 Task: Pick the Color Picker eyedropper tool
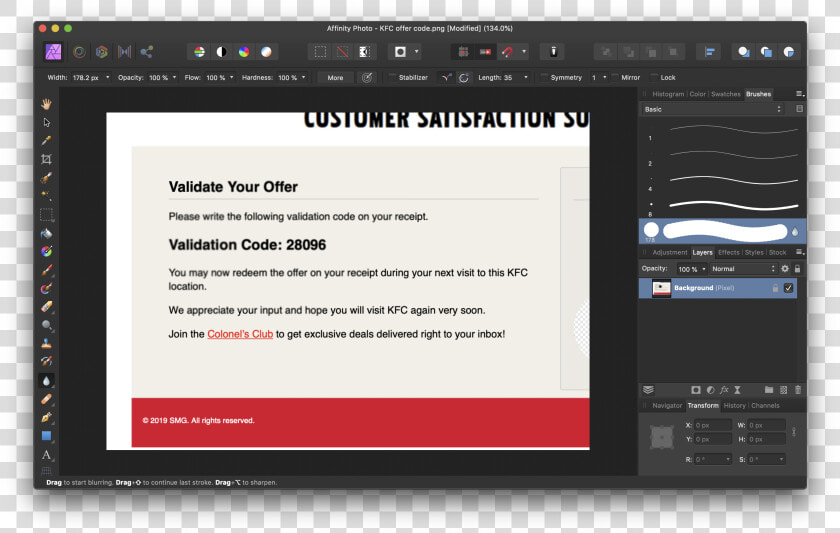pyautogui.click(x=47, y=140)
